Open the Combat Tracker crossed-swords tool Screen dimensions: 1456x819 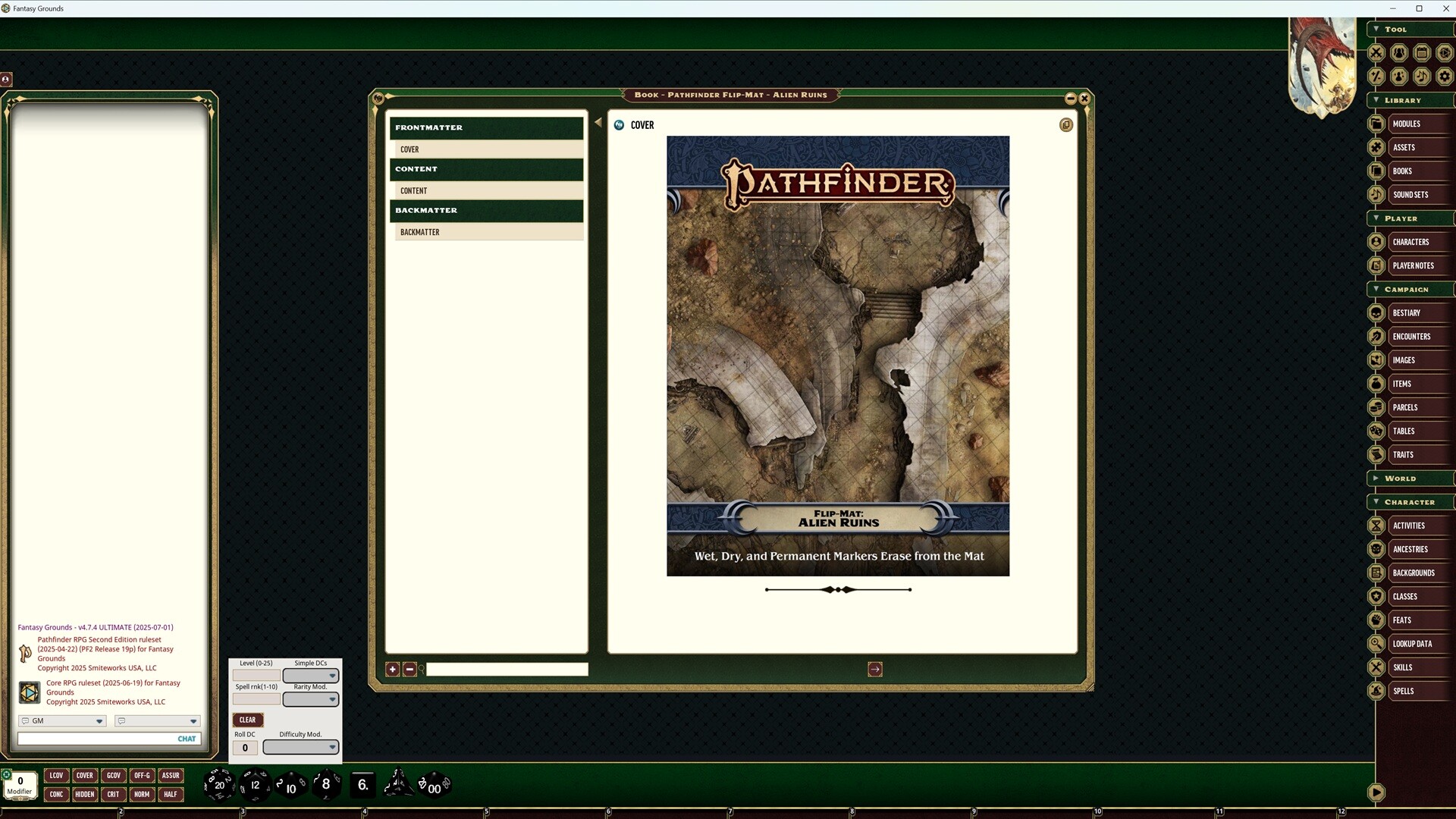(1376, 53)
